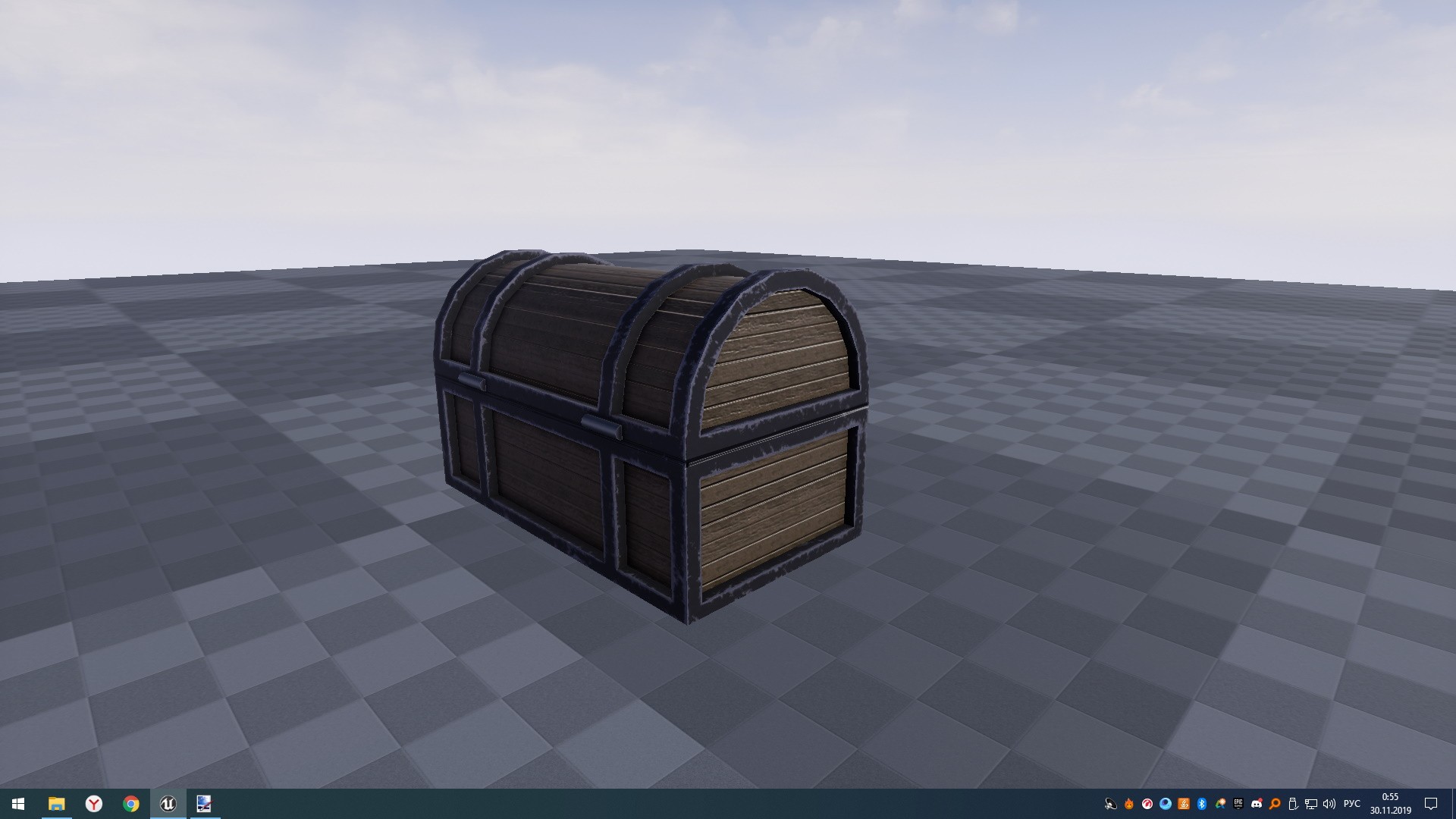Open the calendar by clicking the clock
The height and width of the screenshot is (819, 1456).
1392,798
